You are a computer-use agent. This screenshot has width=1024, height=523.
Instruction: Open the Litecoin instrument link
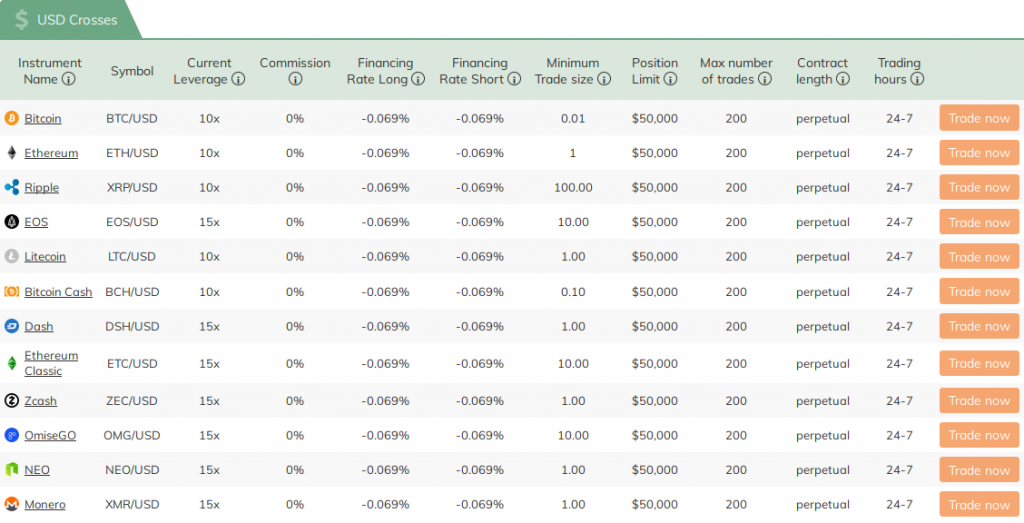point(45,257)
